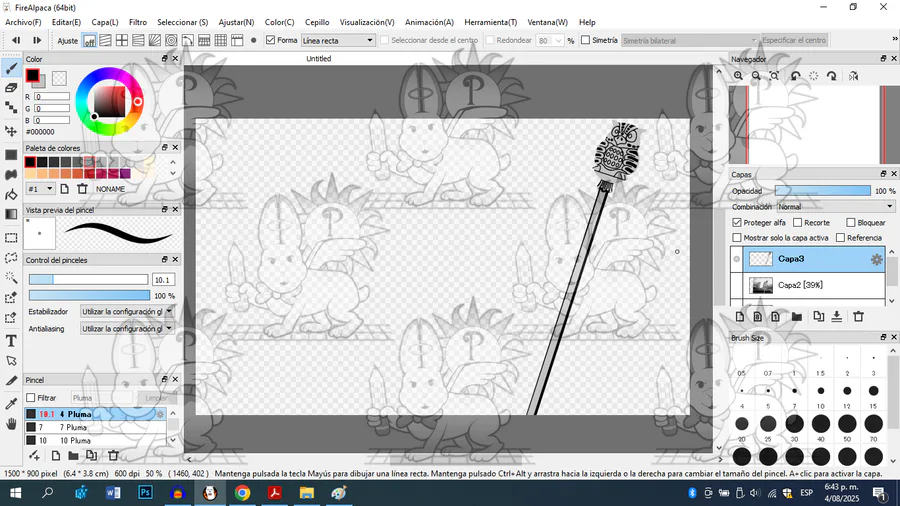
Task: Click the Zoom in icon in Navegador
Action: (738, 76)
